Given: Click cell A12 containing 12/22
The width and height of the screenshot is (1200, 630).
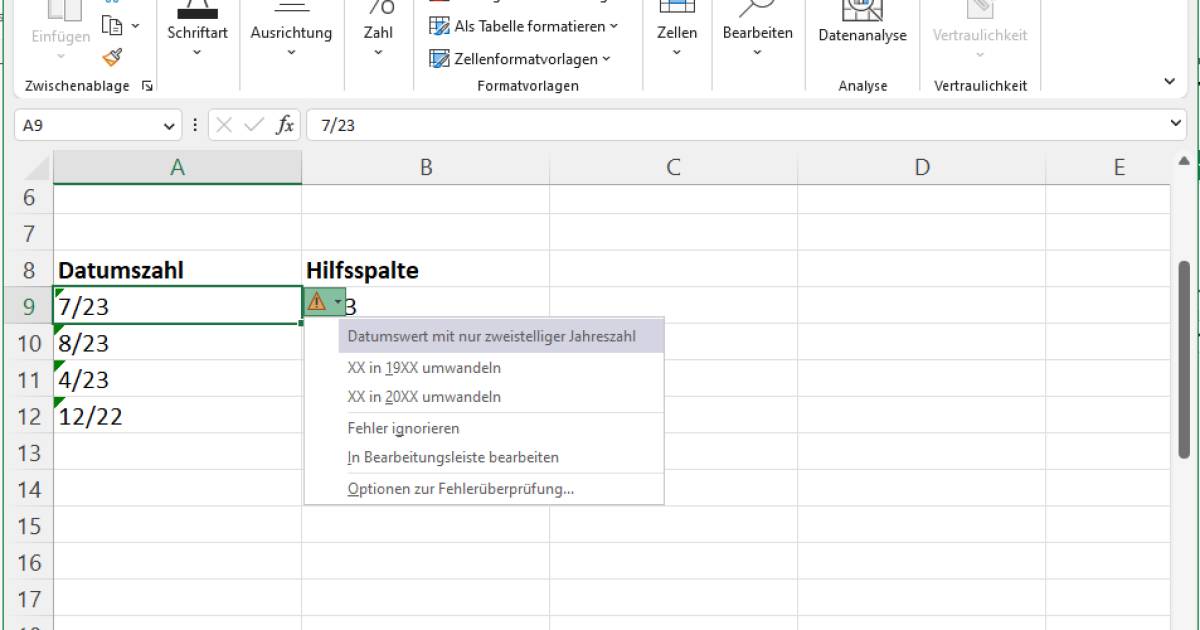Looking at the screenshot, I should [x=177, y=416].
